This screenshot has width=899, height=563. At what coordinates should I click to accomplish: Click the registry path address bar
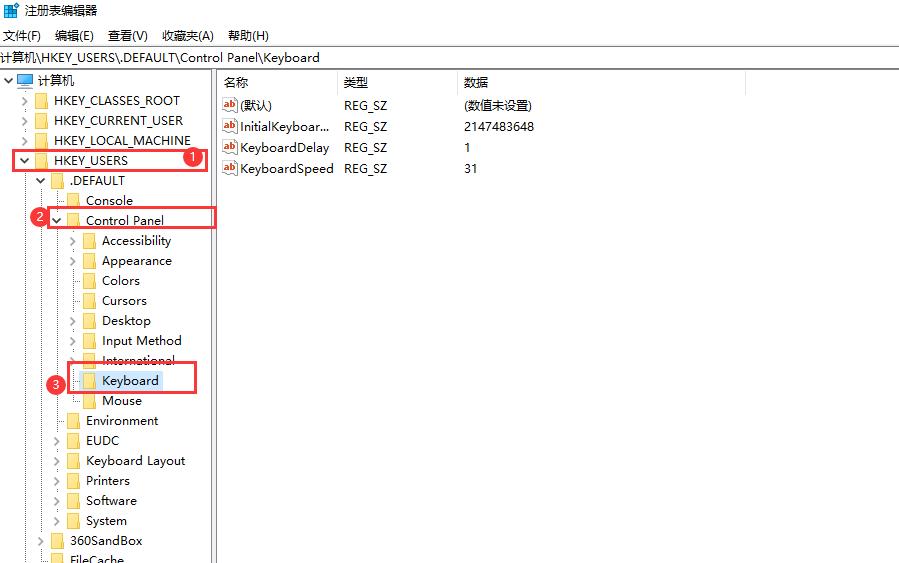[450, 58]
